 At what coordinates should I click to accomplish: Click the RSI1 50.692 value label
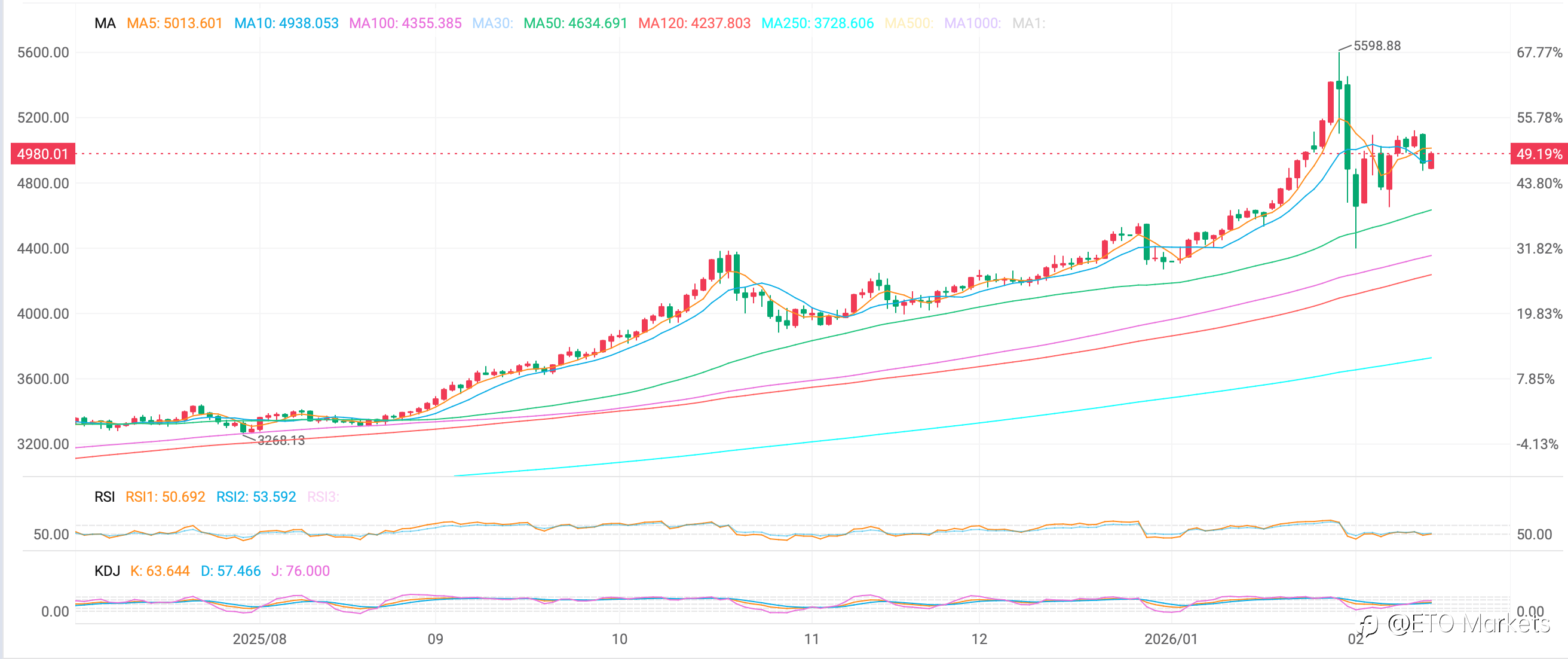coord(165,497)
